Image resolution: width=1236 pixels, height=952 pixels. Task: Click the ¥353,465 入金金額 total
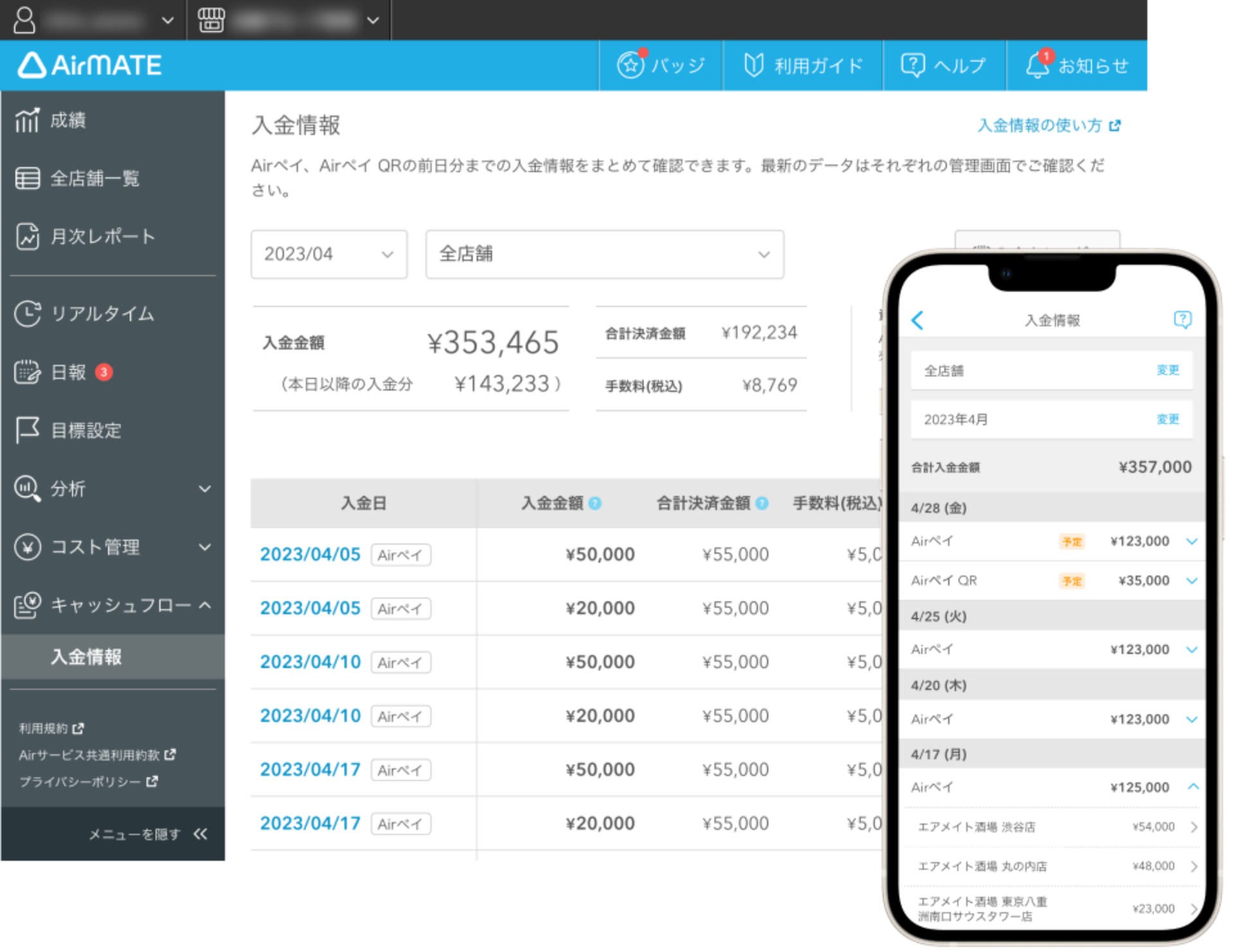click(493, 343)
